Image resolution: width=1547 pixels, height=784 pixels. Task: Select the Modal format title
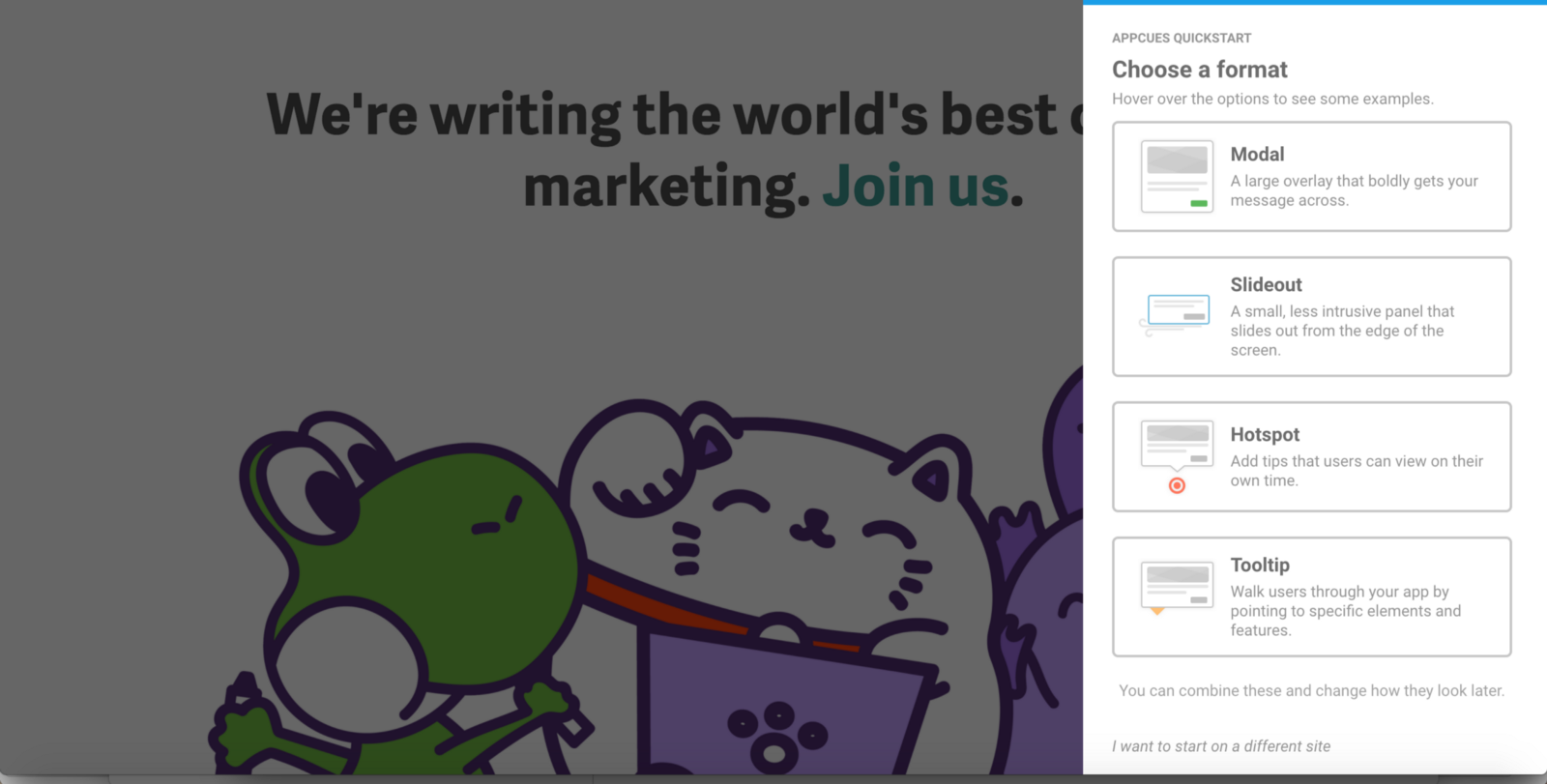(x=1257, y=155)
